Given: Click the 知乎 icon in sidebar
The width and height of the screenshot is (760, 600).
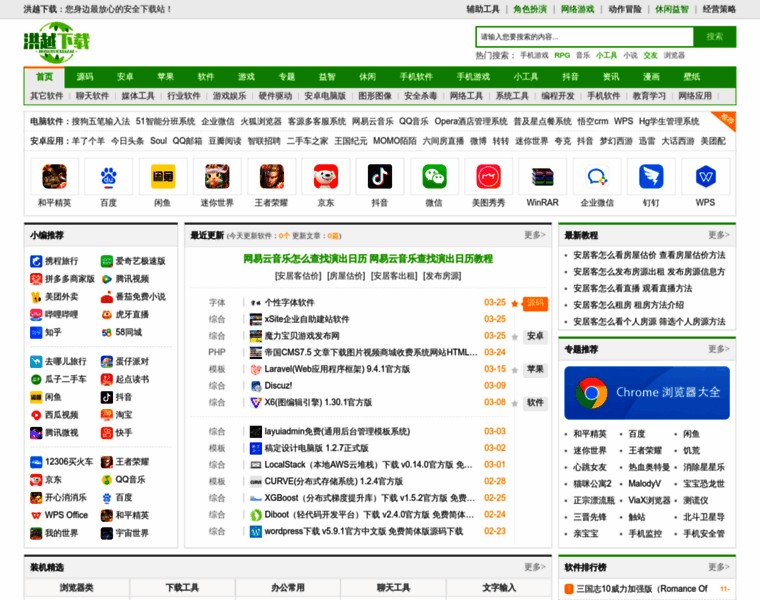Looking at the screenshot, I should click(36, 332).
